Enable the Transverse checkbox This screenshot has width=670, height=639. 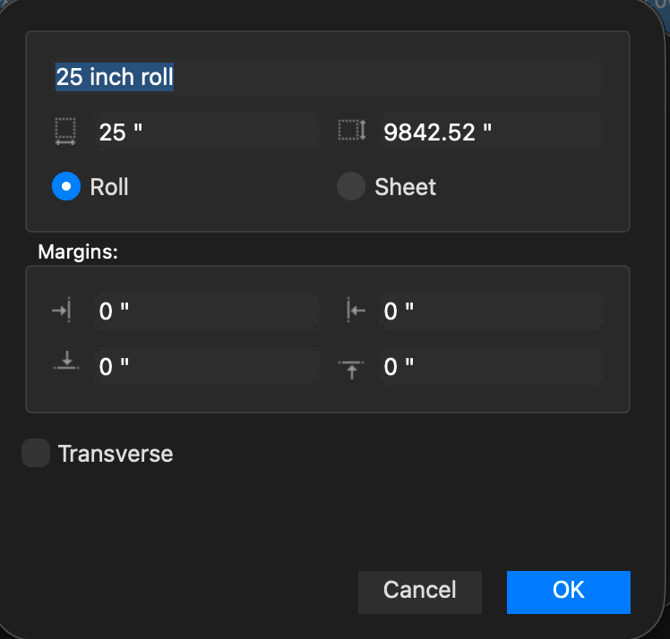(36, 454)
